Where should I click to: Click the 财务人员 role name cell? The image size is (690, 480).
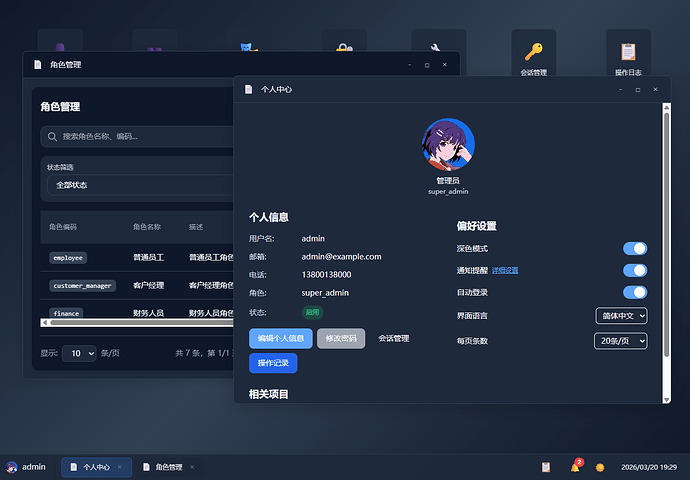tap(149, 313)
